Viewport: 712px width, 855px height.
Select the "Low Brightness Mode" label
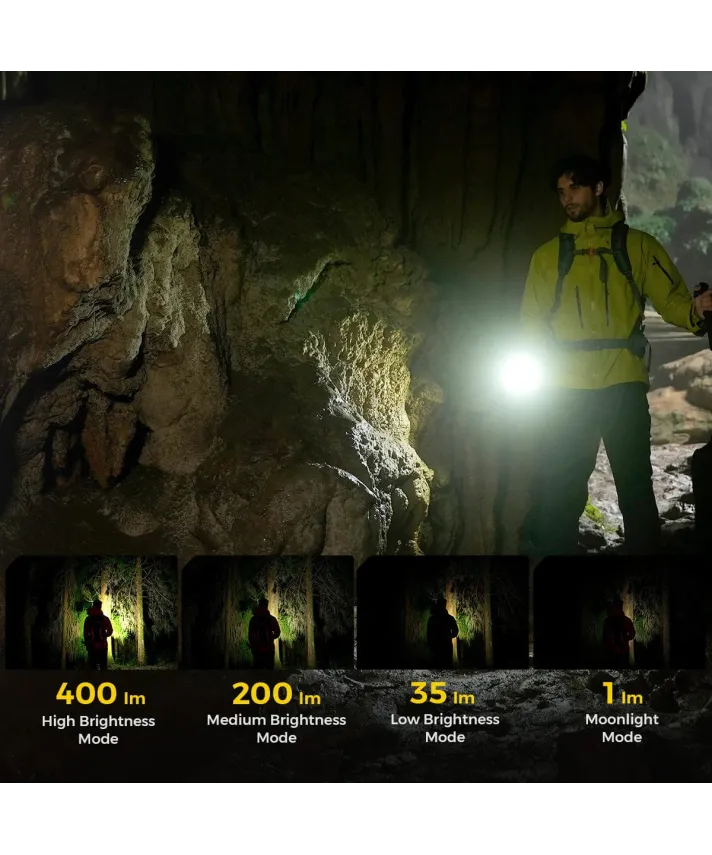point(445,729)
